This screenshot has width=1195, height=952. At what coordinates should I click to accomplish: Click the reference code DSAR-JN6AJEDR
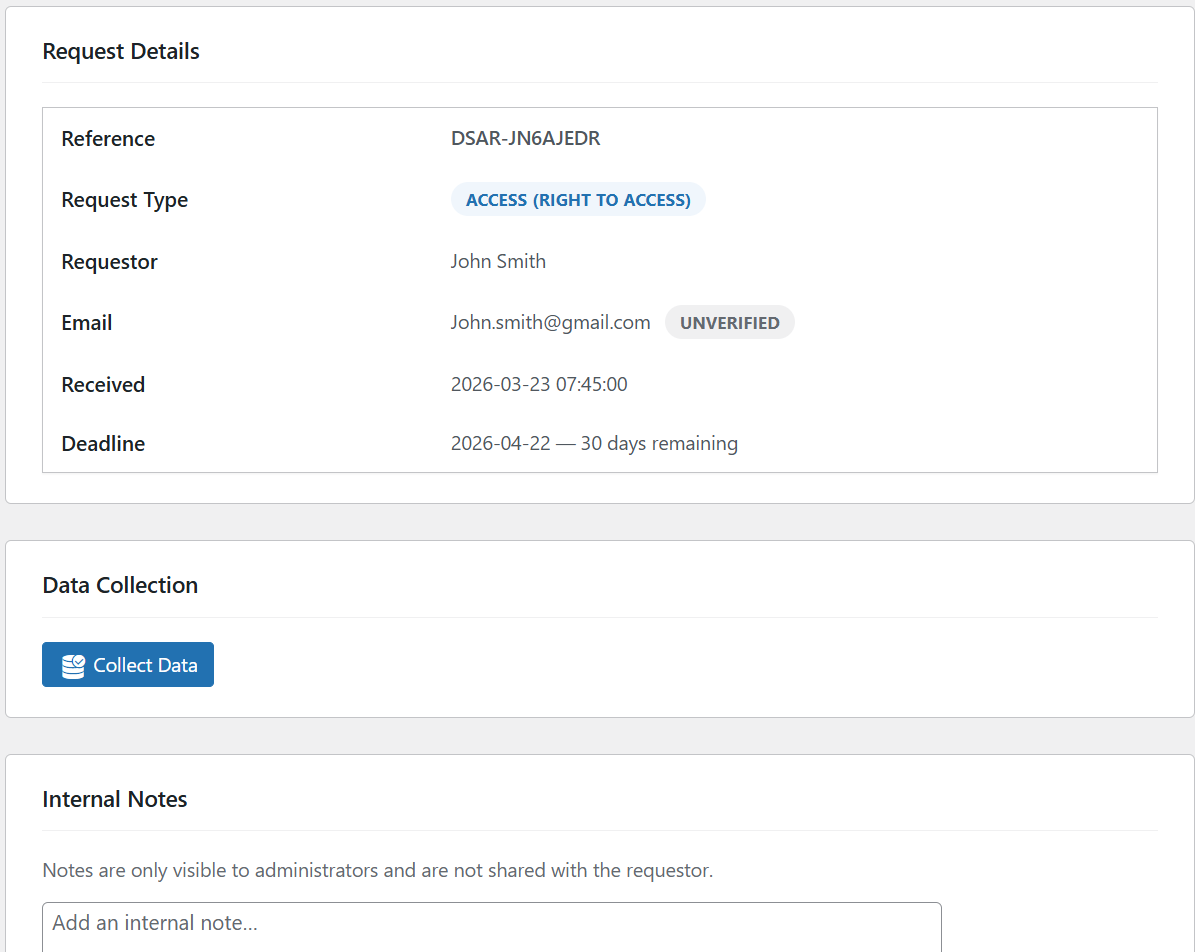point(525,139)
